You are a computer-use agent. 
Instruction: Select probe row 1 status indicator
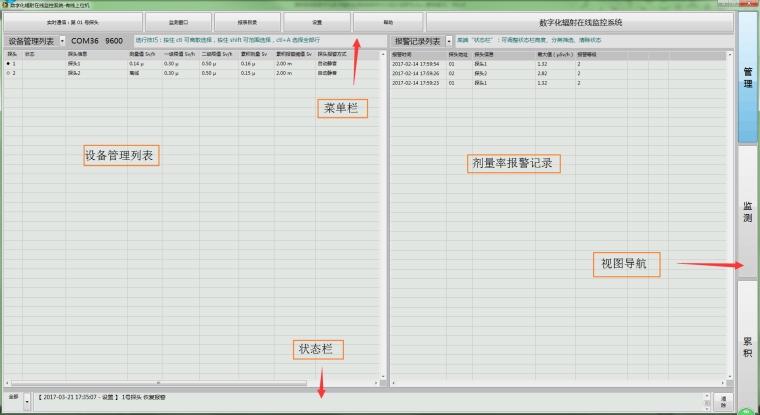10,63
